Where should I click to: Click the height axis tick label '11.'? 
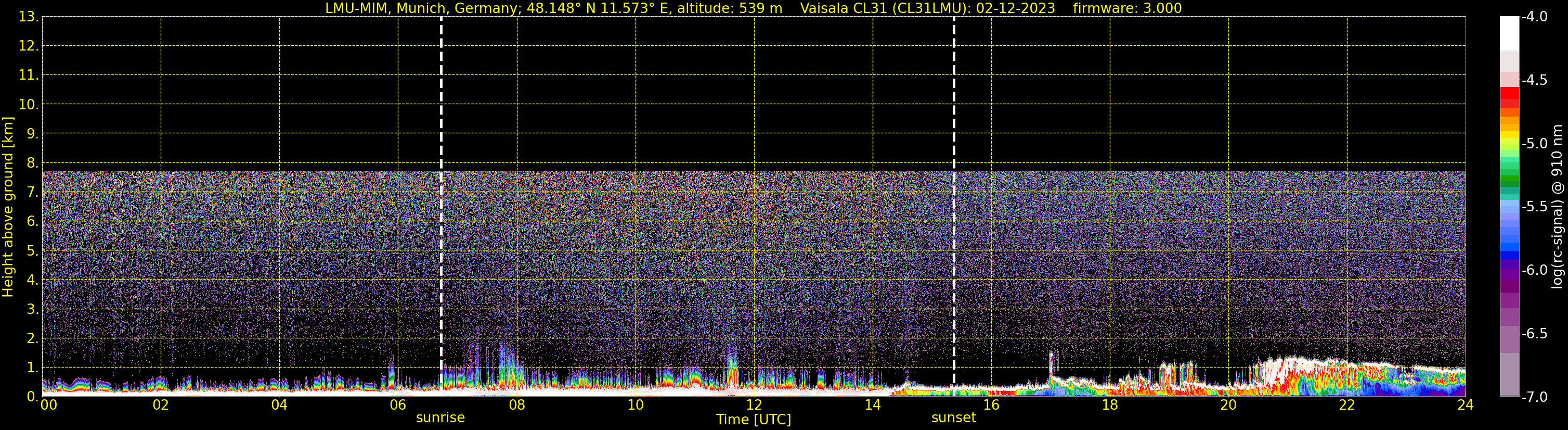29,75
